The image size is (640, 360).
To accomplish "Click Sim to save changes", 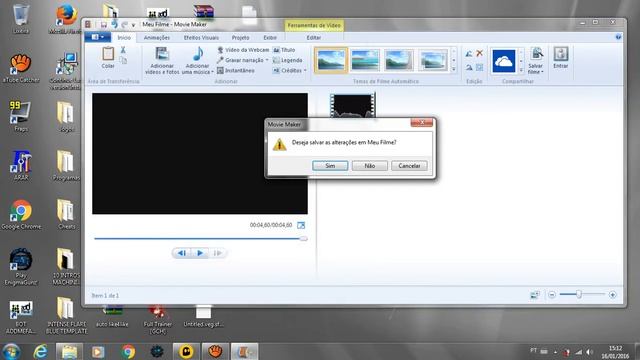I will click(330, 166).
